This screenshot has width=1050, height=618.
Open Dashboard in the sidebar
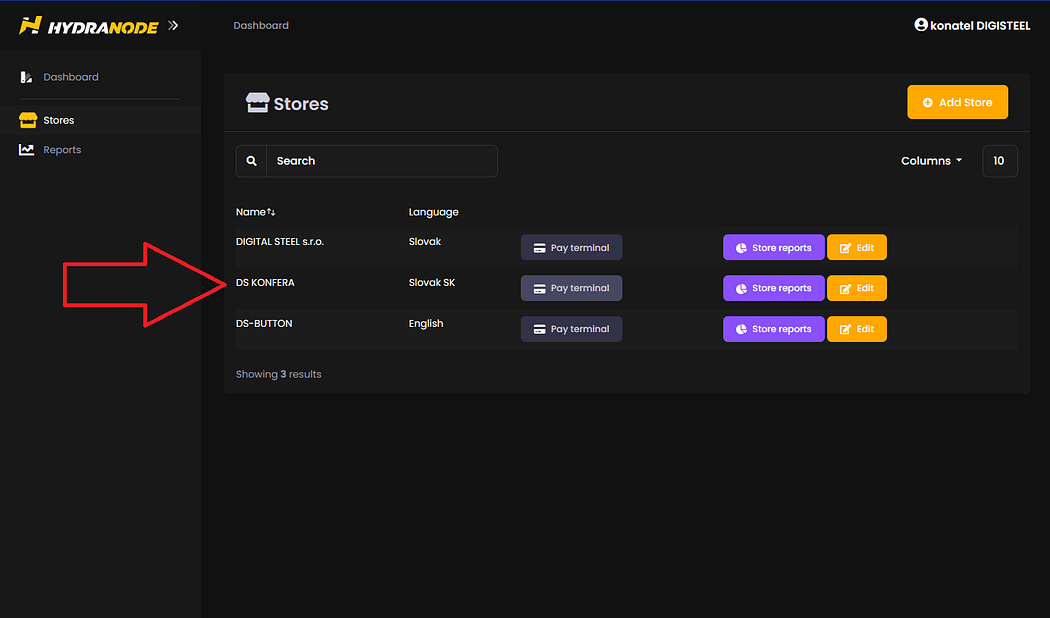pyautogui.click(x=71, y=77)
